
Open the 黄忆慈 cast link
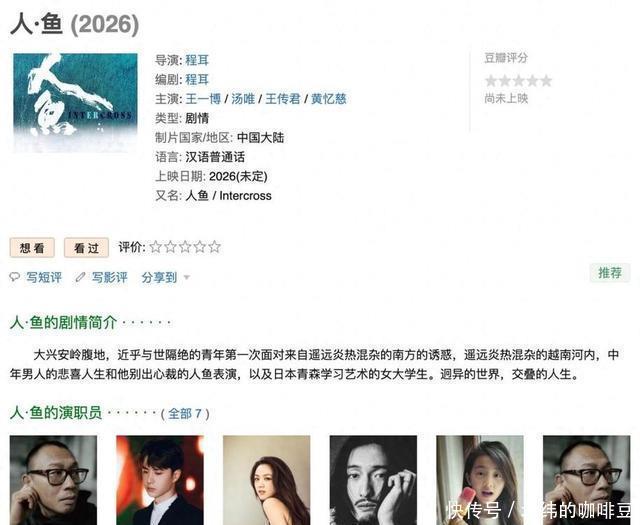[329, 99]
